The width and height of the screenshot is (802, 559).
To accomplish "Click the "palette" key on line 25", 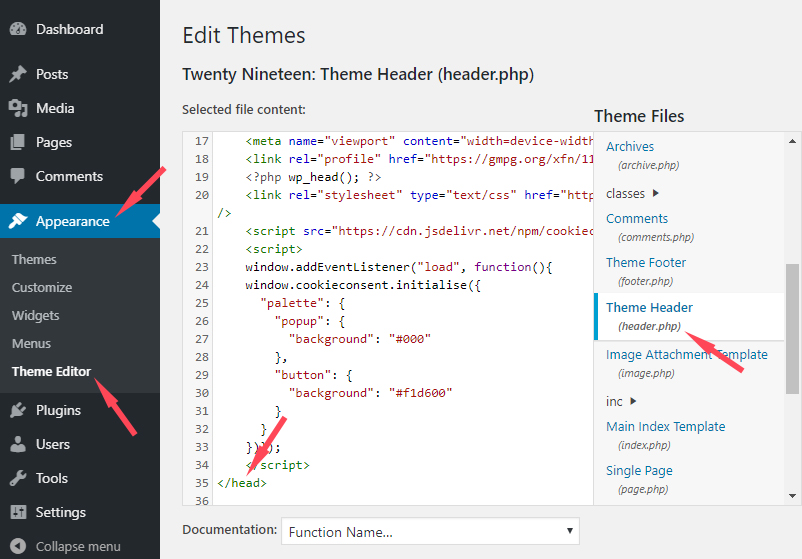I will (292, 303).
